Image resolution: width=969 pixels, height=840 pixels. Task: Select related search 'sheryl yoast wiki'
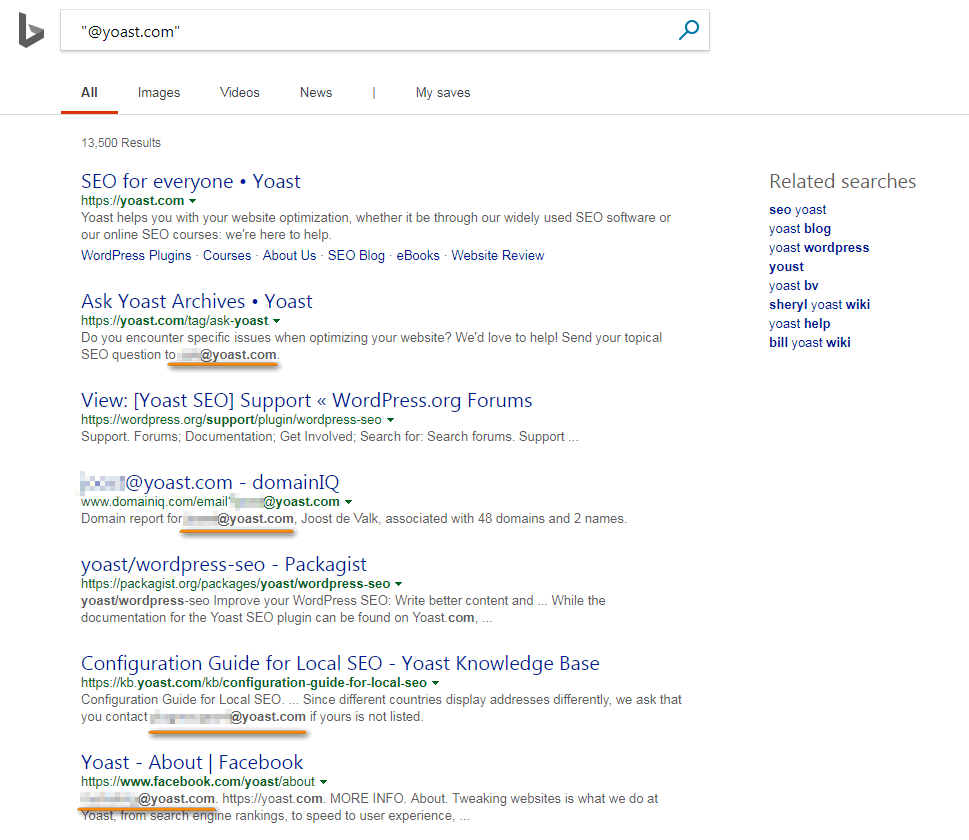point(819,304)
